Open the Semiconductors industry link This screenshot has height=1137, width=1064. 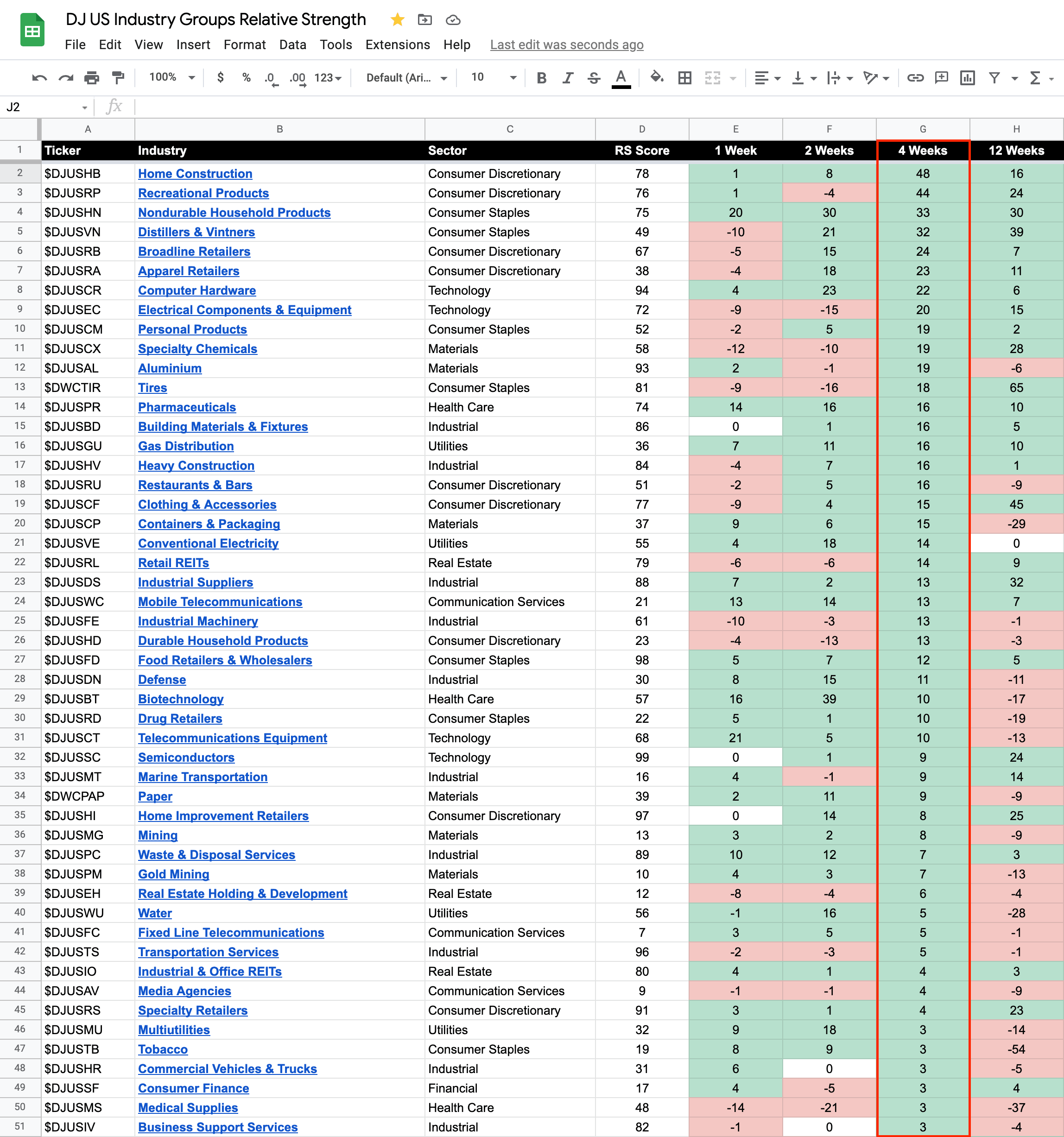click(x=186, y=757)
